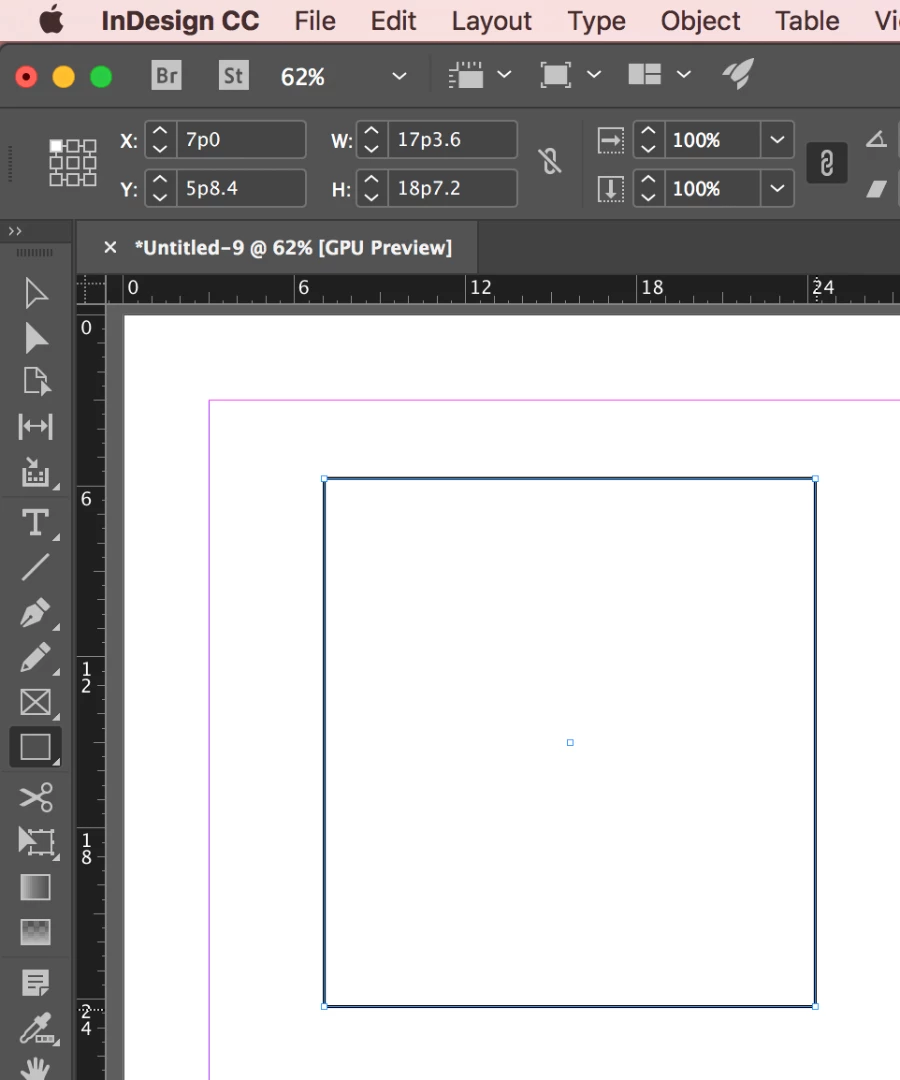Open the zoom level dropdown
The image size is (900, 1080).
(399, 76)
